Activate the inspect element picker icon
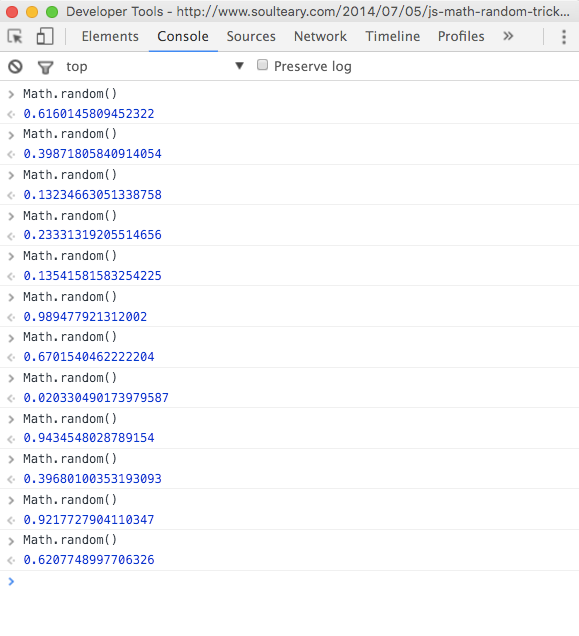Image resolution: width=579 pixels, height=636 pixels. tap(15, 37)
